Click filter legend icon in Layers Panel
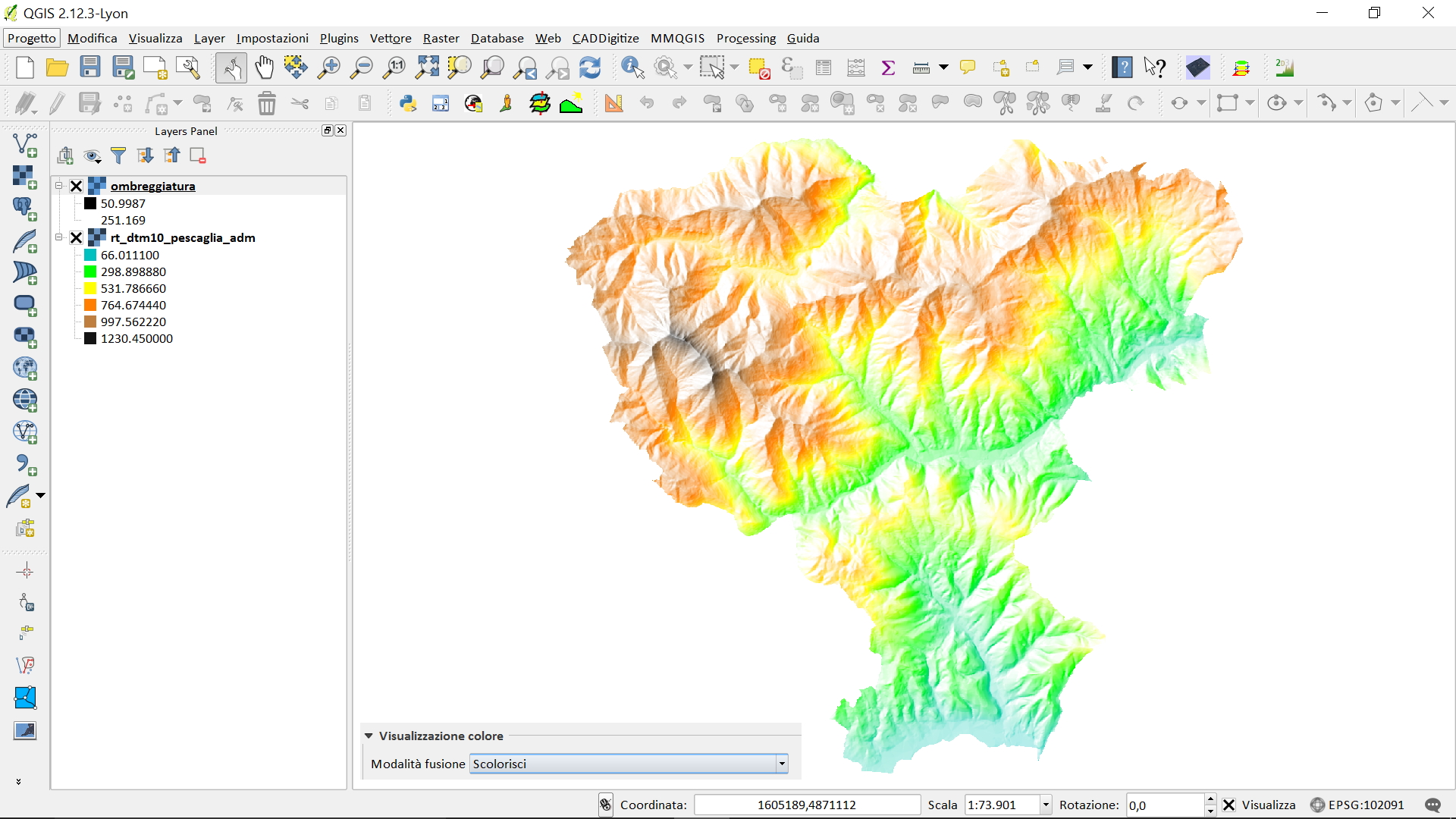This screenshot has height=819, width=1456. (x=118, y=155)
